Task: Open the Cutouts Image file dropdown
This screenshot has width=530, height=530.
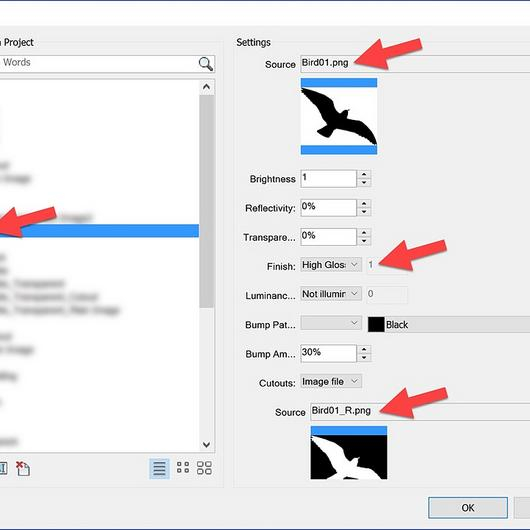Action: coord(331,382)
